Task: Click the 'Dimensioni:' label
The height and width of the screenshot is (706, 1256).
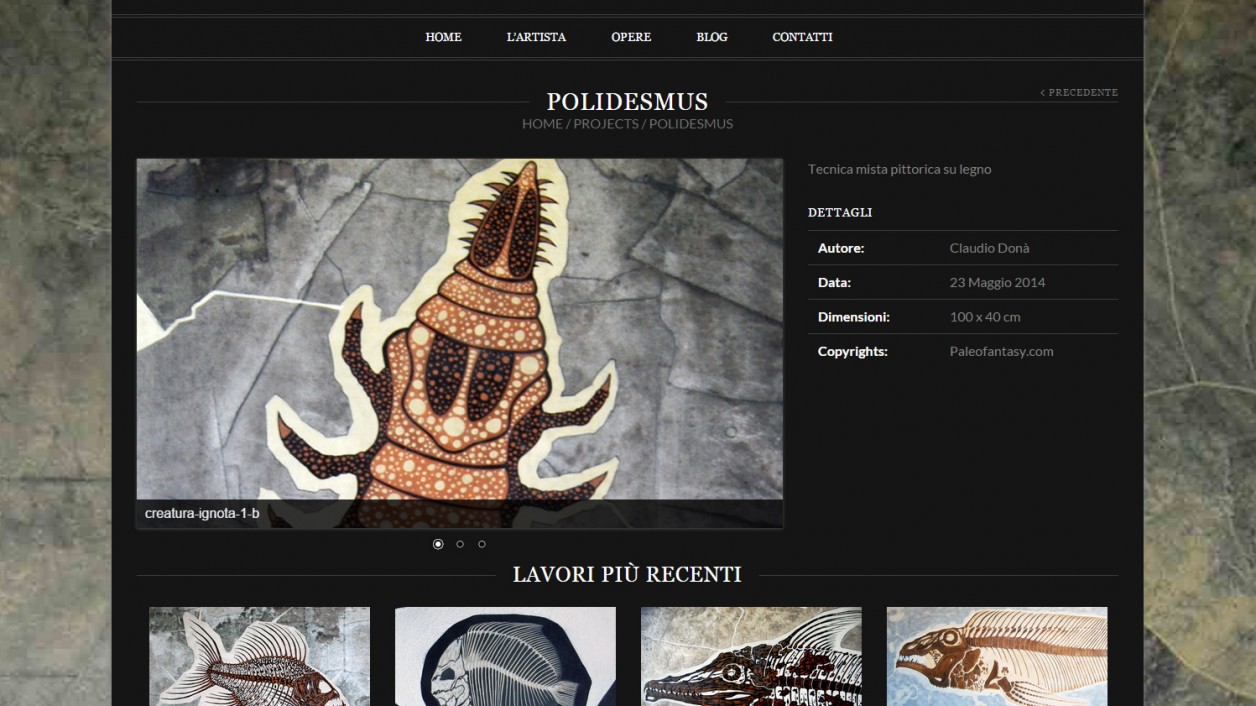Action: (854, 317)
